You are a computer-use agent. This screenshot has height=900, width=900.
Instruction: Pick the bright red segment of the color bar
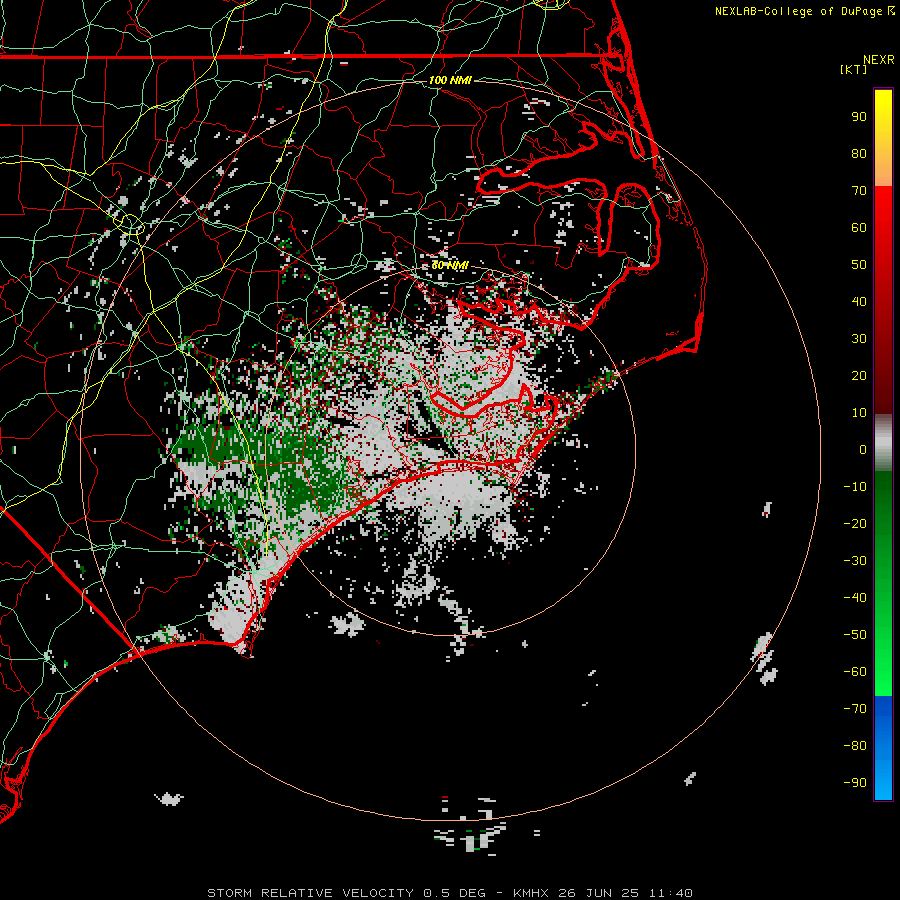tap(883, 210)
